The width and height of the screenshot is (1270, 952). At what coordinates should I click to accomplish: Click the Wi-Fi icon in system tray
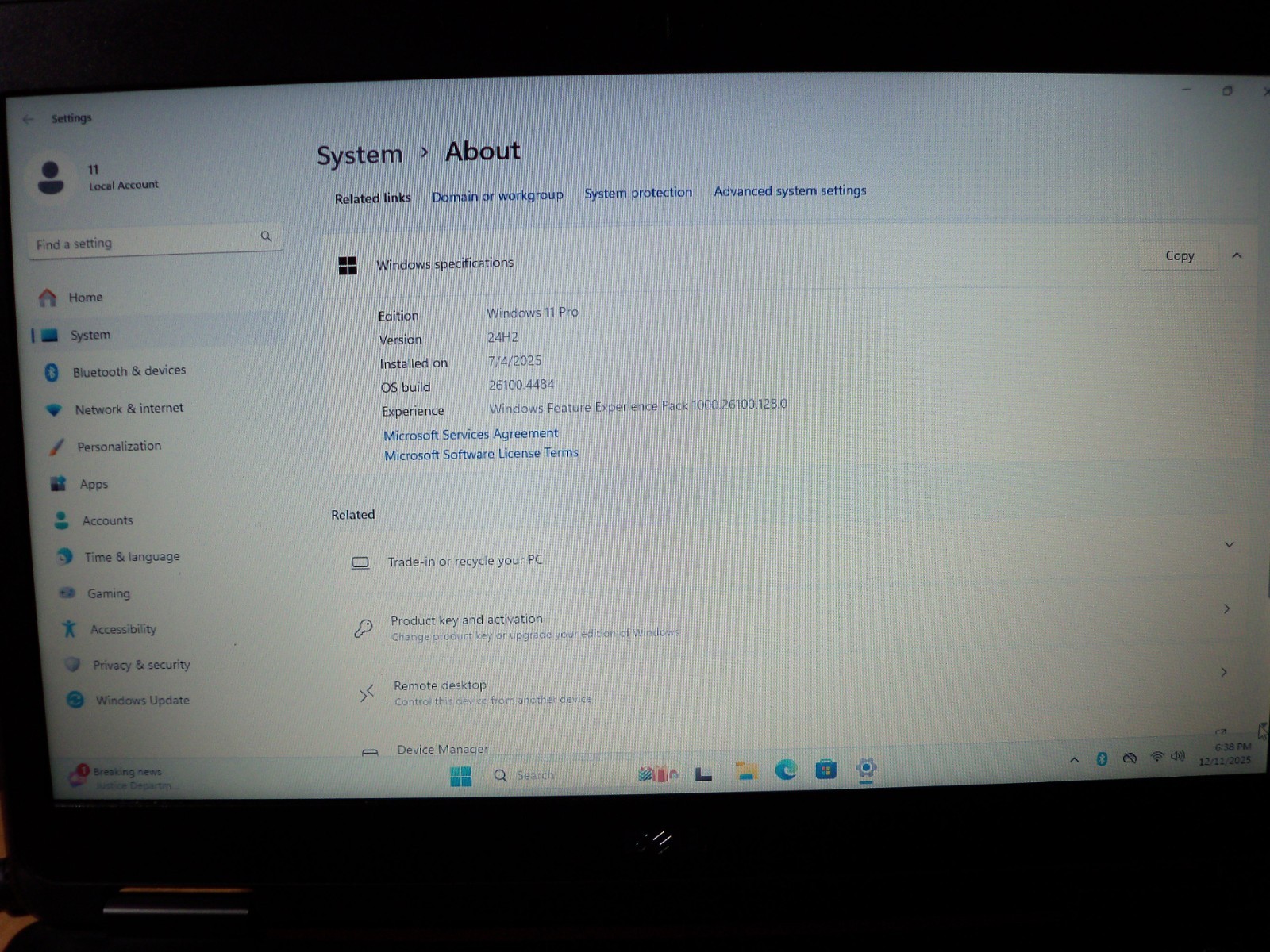pyautogui.click(x=1157, y=758)
